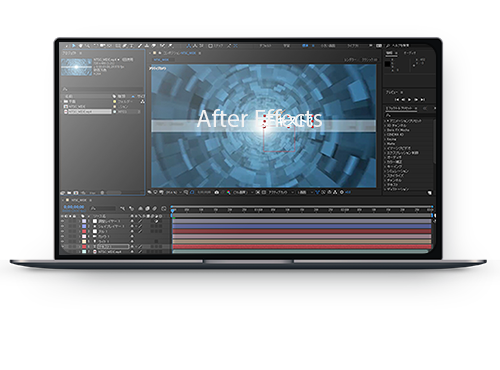Switch to the プロジェクト panel tab

pyautogui.click(x=70, y=53)
